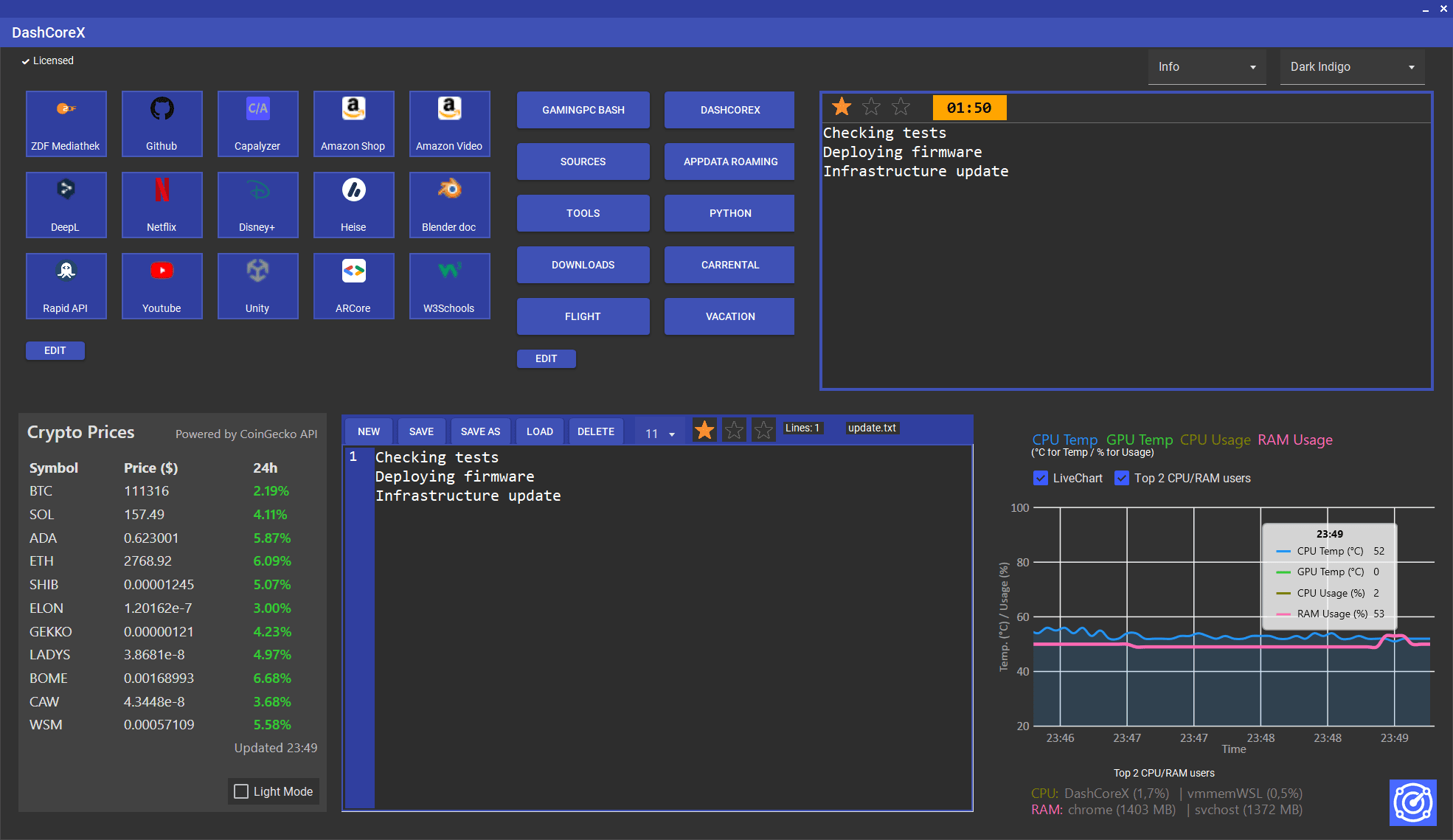Click the EDIT button below shortcut tiles
The image size is (1453, 840).
[55, 350]
